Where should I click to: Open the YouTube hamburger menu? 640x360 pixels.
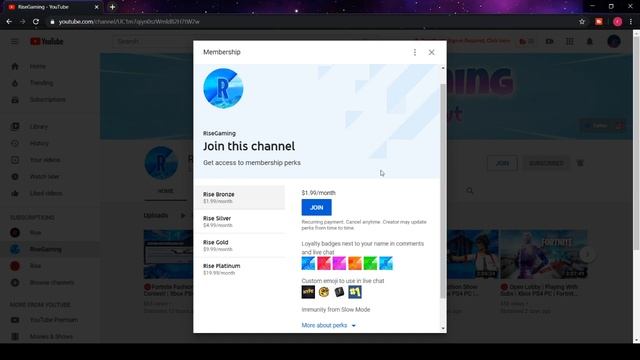click(x=14, y=41)
